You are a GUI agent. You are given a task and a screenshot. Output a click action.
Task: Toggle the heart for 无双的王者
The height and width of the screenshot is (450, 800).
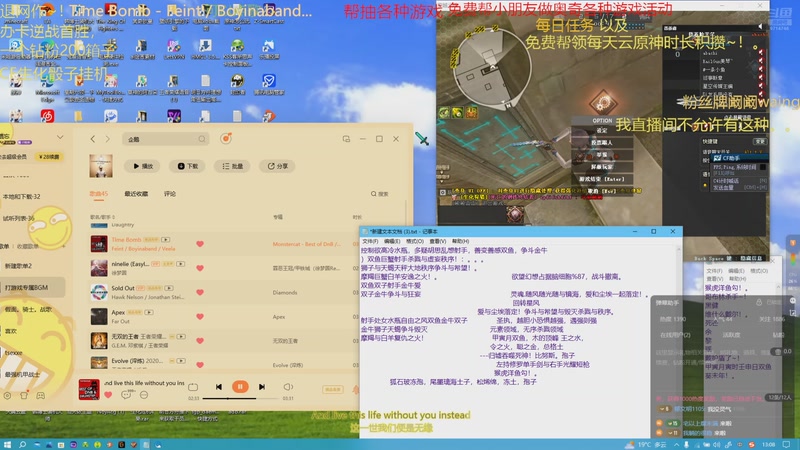click(200, 340)
